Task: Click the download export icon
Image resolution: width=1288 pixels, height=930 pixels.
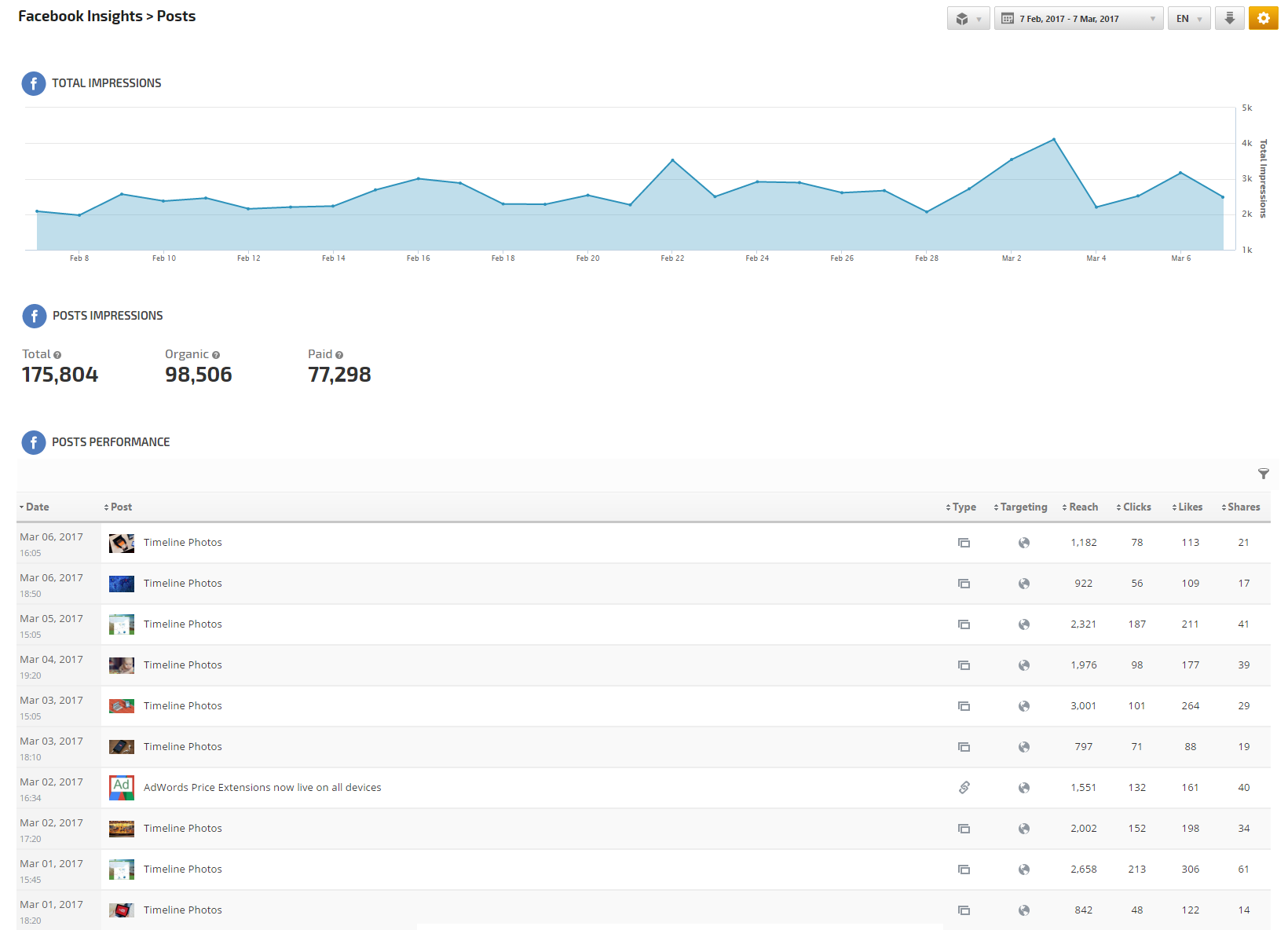Action: click(1229, 18)
